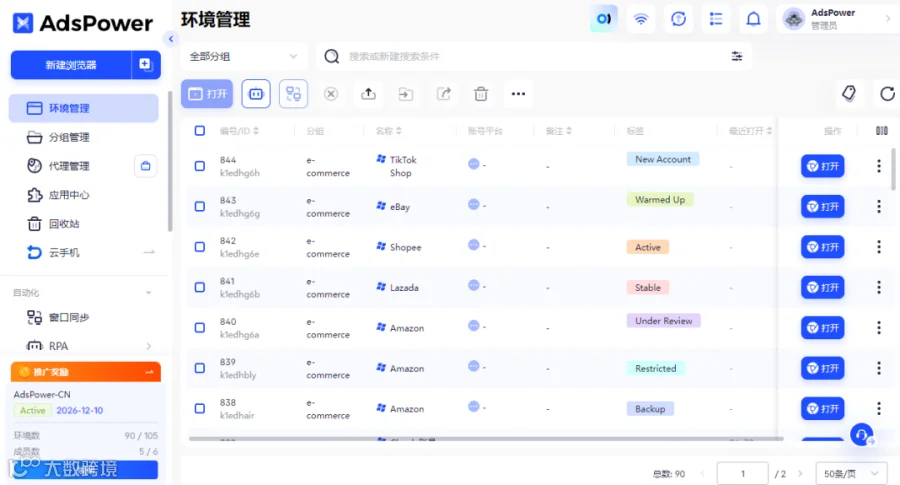Screen dimensions: 900x485
Task: Open the 50条/页 page size dropdown
Action: click(x=851, y=474)
